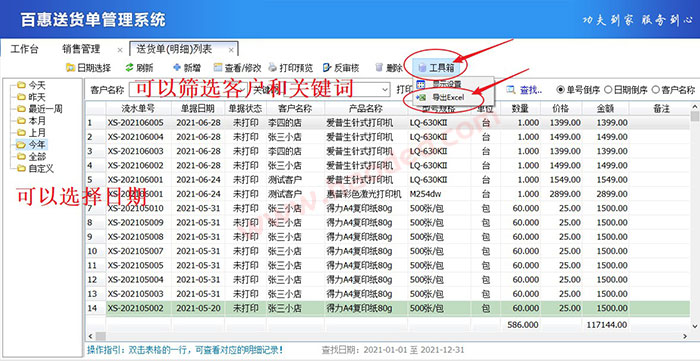
Task: Switch to the 工作台 tab
Action: [24, 49]
